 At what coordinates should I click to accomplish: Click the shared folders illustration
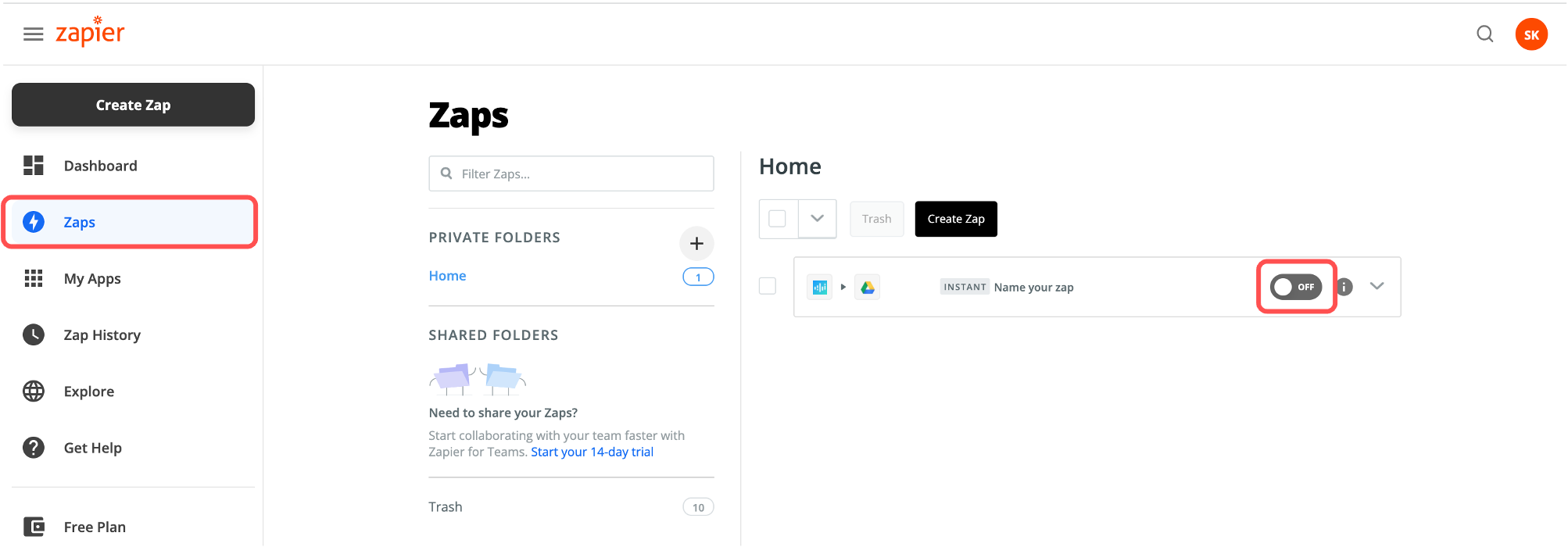tap(478, 379)
